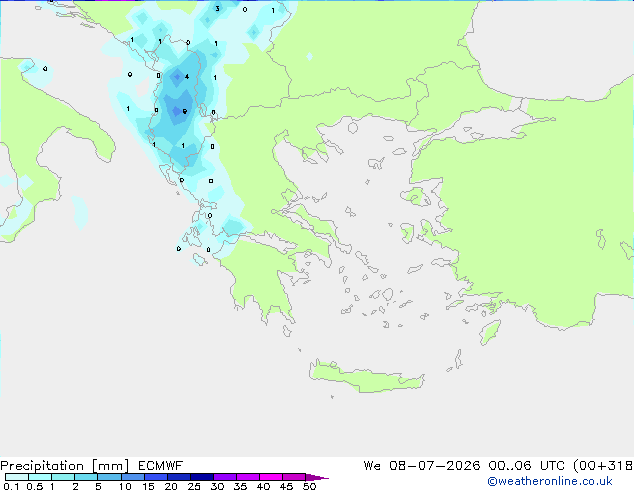
Task: Select the 45–50 mm legend swatch
Action: point(294,477)
